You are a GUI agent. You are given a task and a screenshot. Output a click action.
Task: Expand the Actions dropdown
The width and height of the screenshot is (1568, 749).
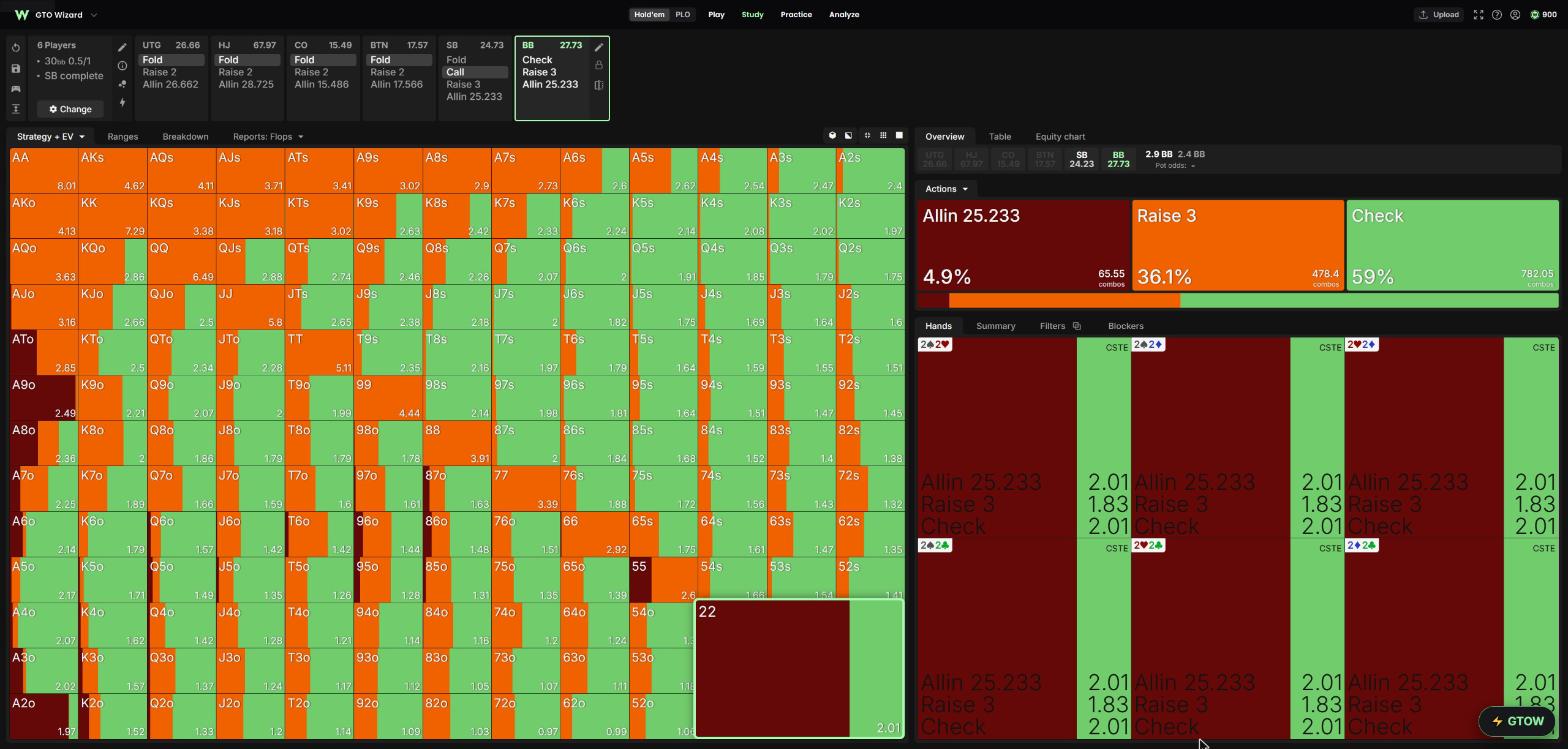(x=946, y=189)
